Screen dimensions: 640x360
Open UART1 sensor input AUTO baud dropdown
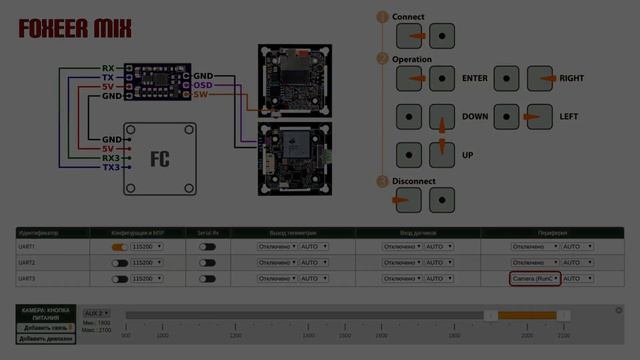(x=439, y=247)
